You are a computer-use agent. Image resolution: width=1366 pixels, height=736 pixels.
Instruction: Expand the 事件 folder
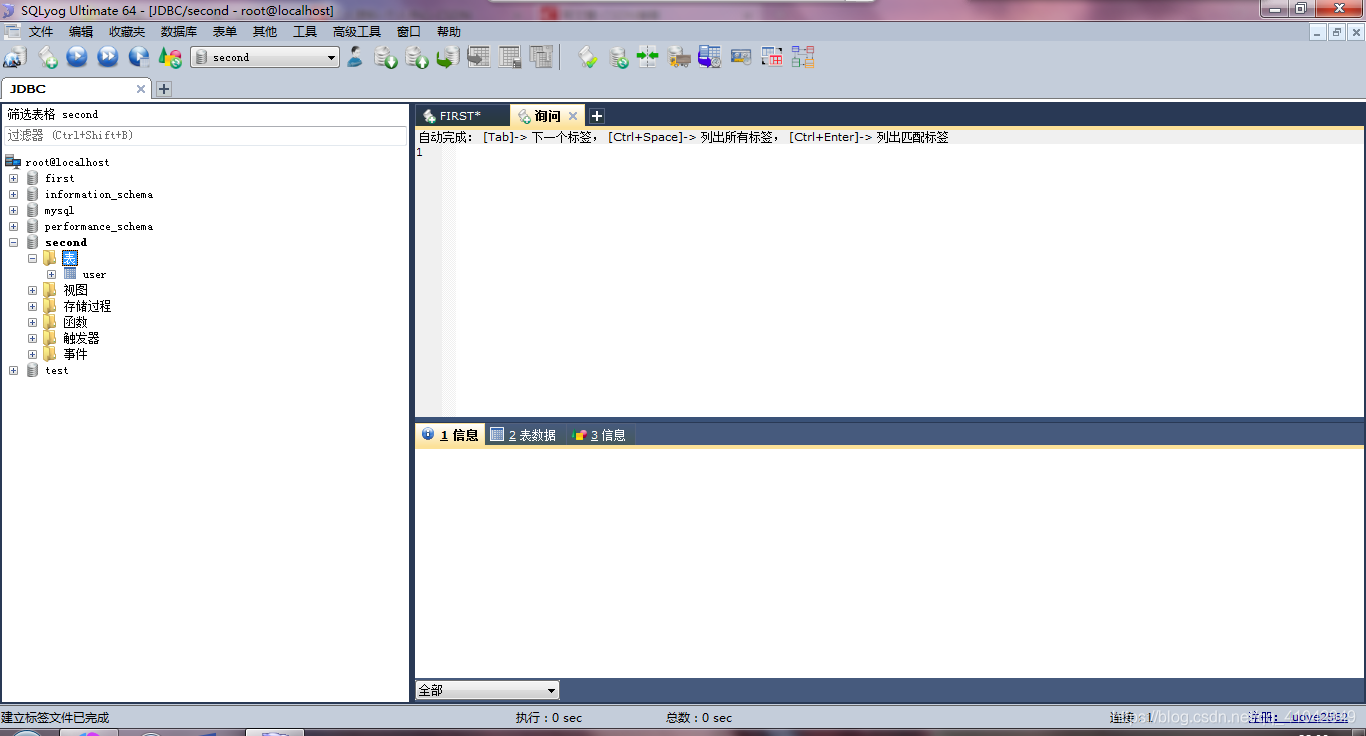click(32, 354)
